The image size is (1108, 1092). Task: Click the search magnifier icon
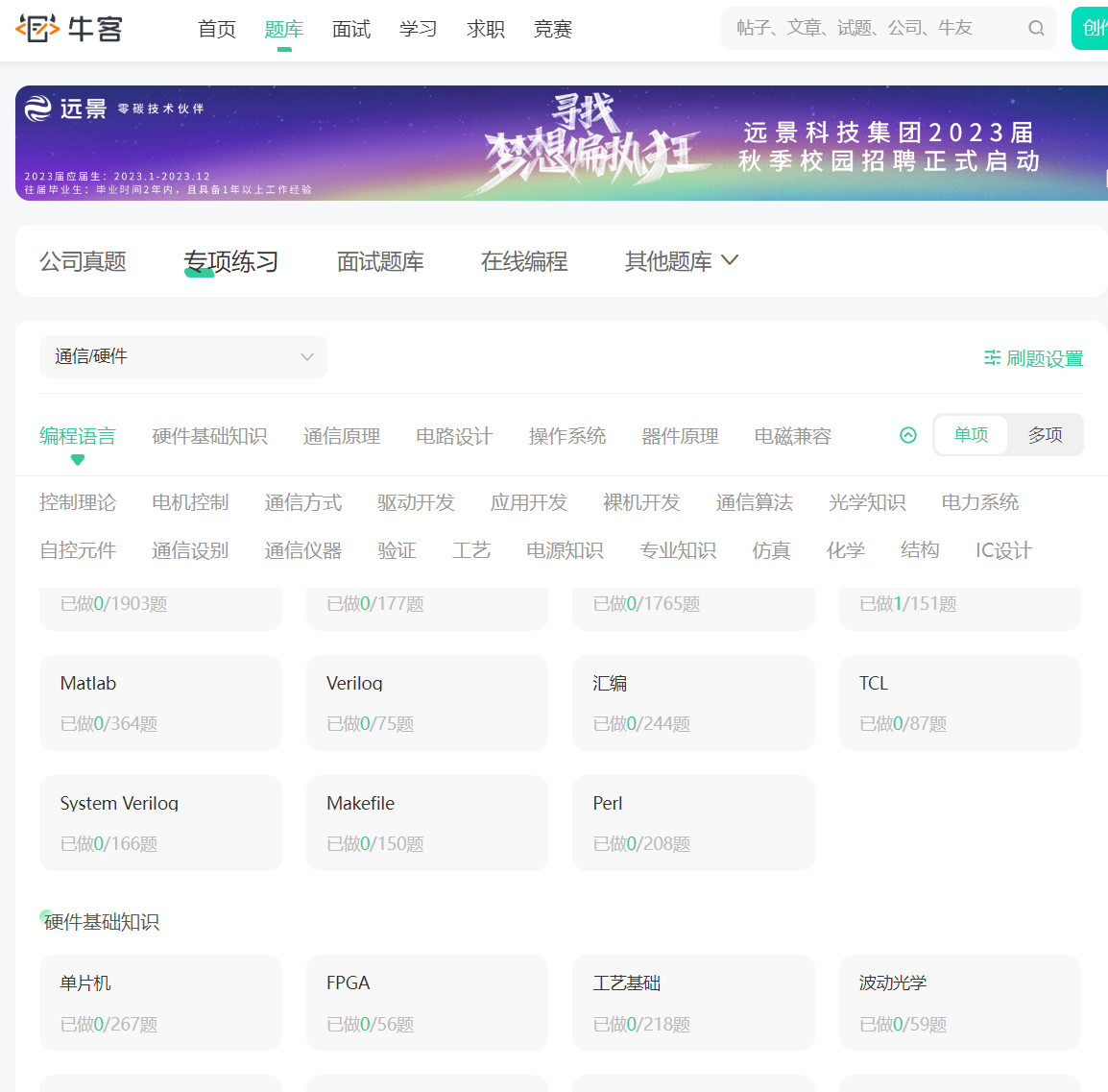click(x=1036, y=28)
